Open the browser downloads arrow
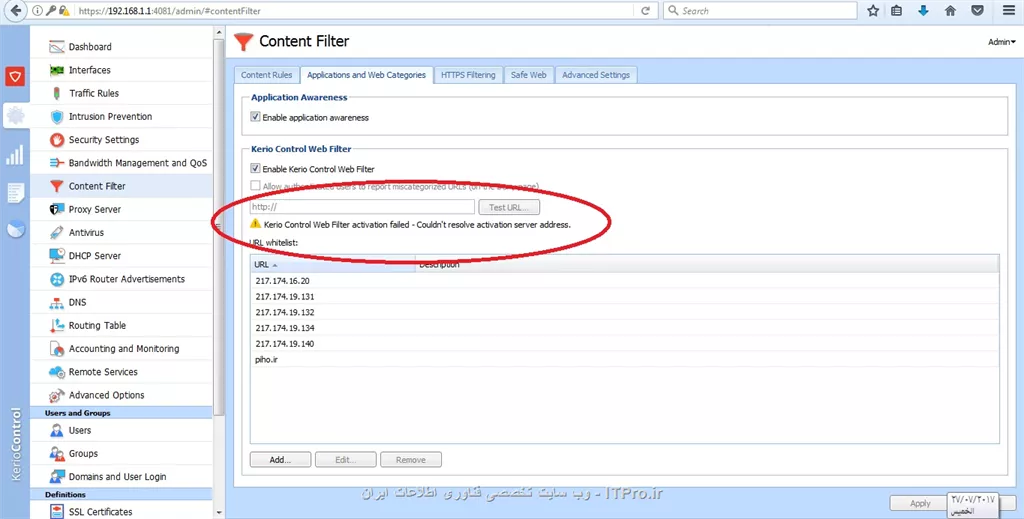 pos(923,10)
